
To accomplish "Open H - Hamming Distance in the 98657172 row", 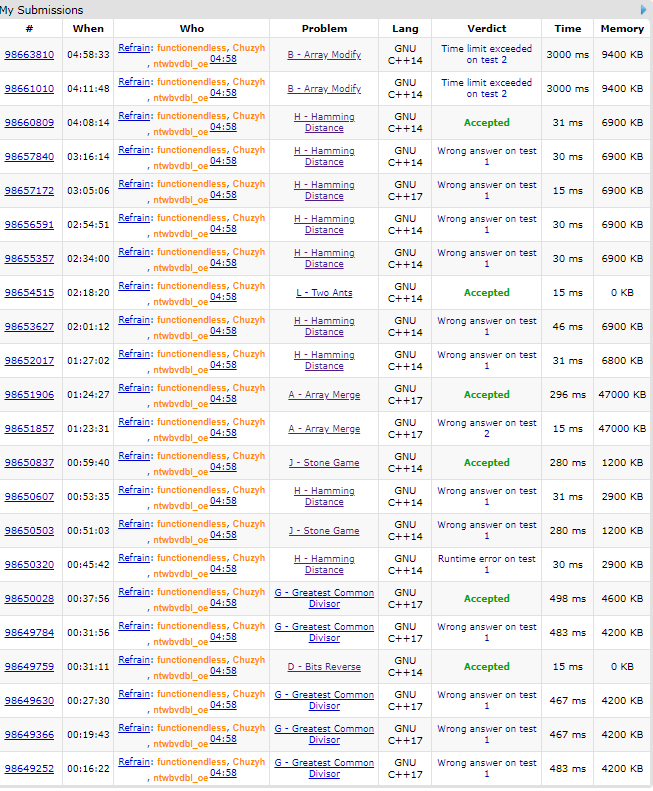I will [x=324, y=190].
